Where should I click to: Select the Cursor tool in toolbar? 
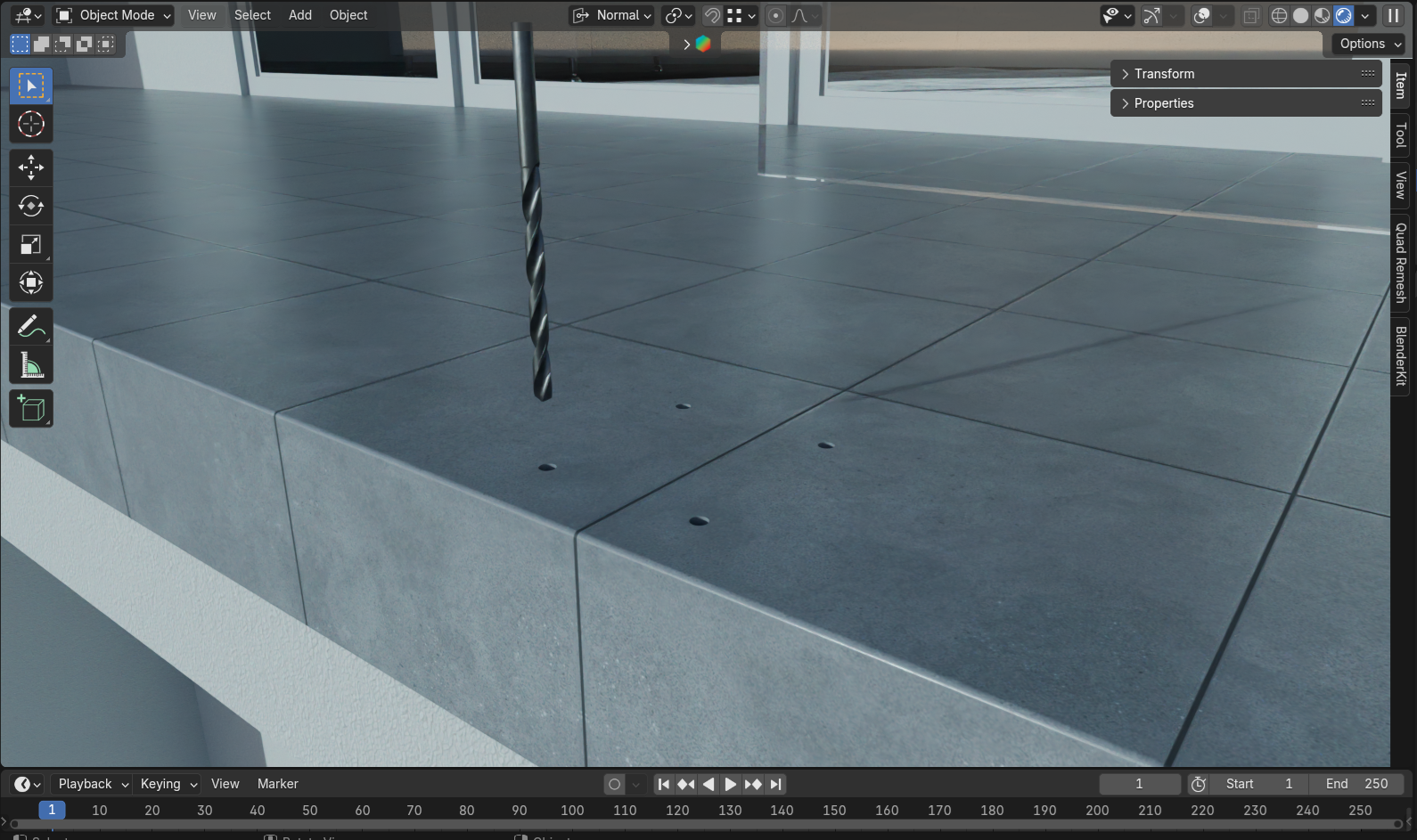(31, 125)
